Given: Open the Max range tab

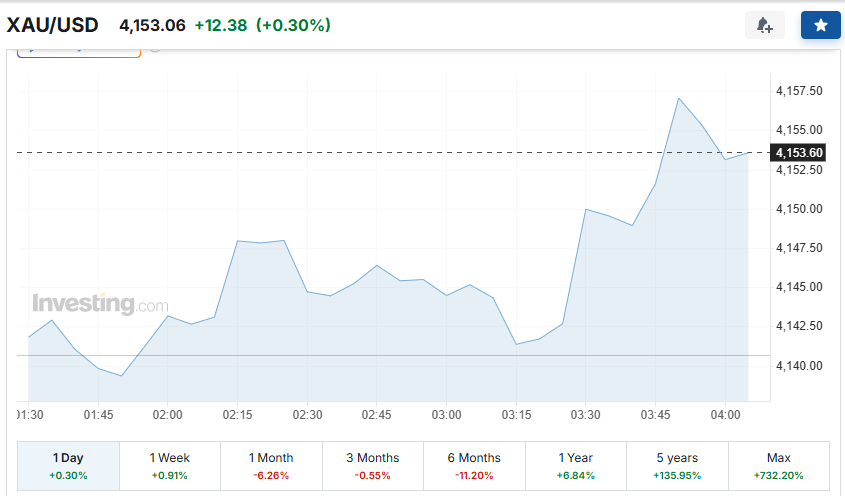Looking at the screenshot, I should (779, 466).
